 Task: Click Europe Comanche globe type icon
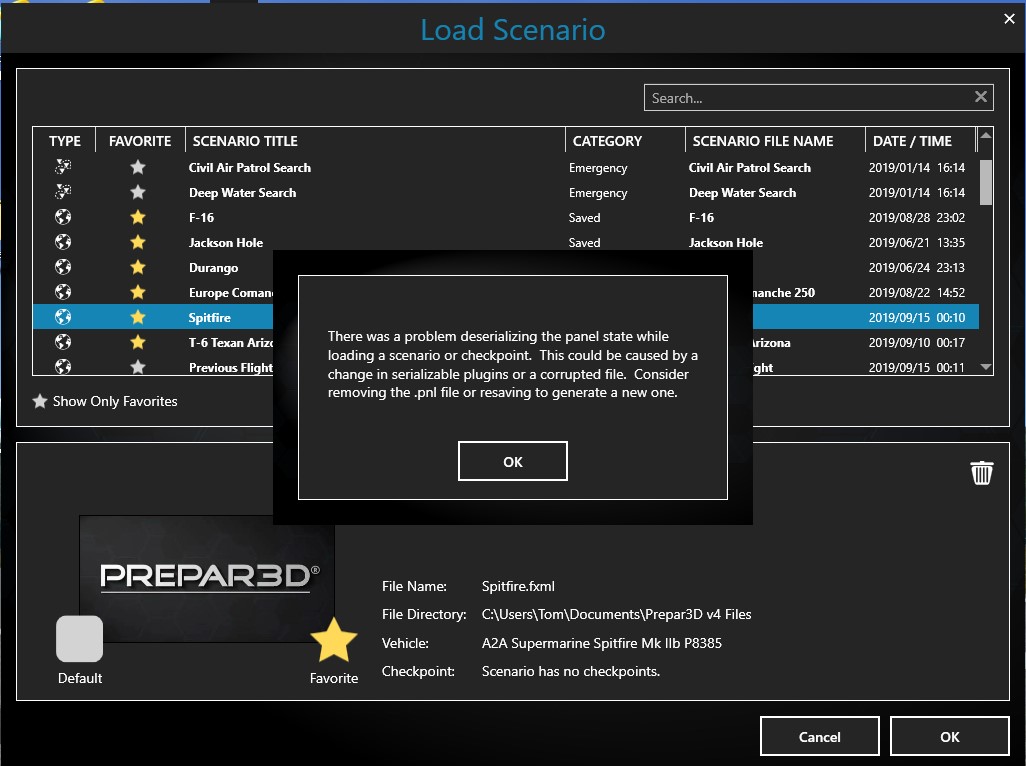click(x=63, y=292)
